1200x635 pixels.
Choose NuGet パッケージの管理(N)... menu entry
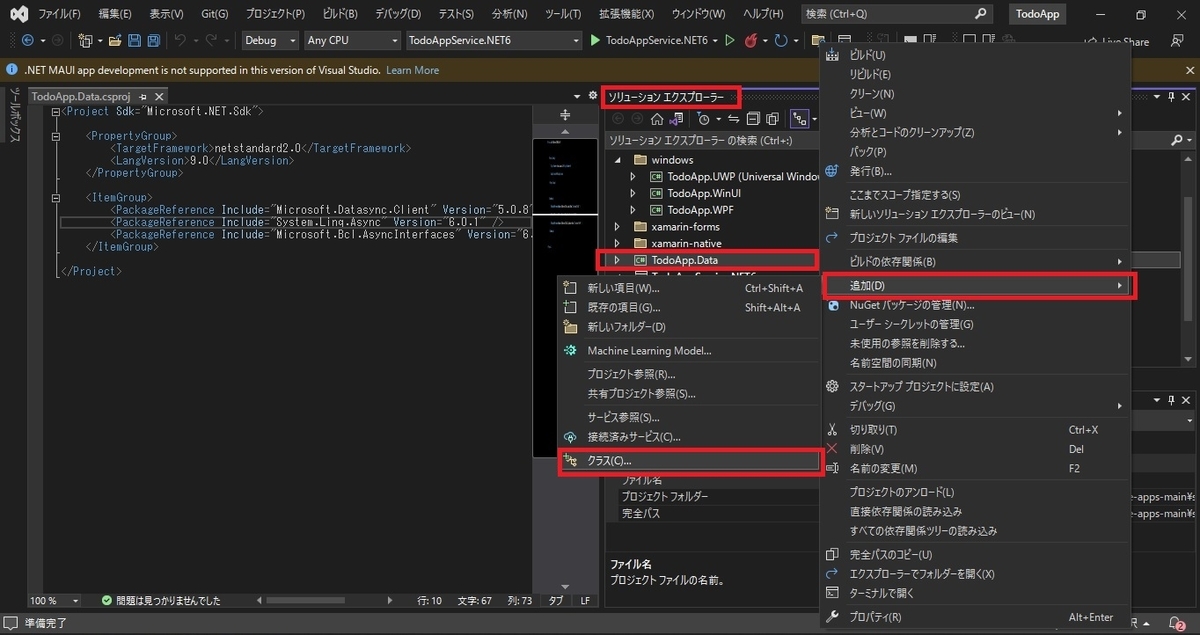tap(976, 305)
